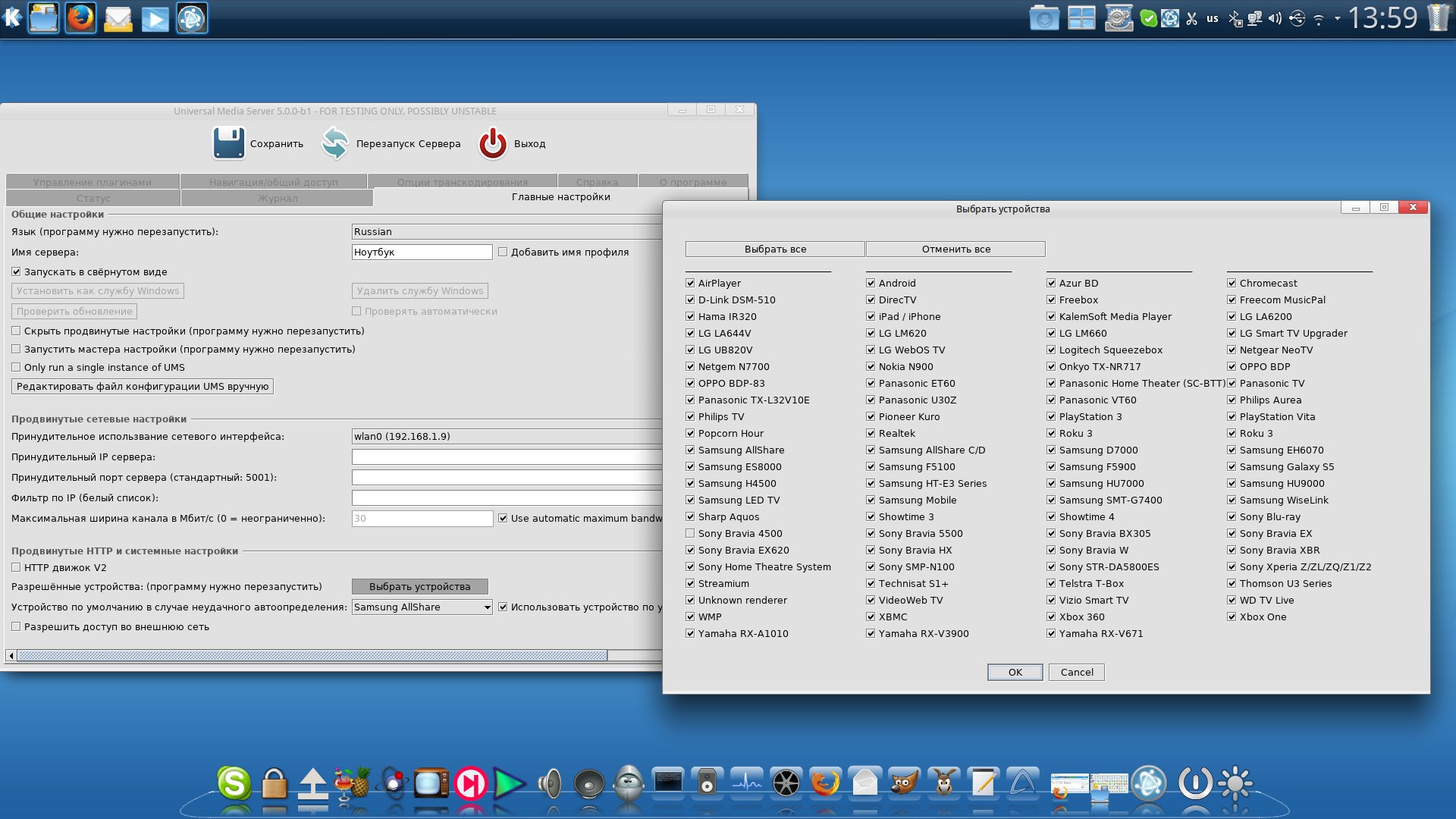Launch GIMP from the dock
Viewport: 1456px width, 819px height.
(x=904, y=783)
